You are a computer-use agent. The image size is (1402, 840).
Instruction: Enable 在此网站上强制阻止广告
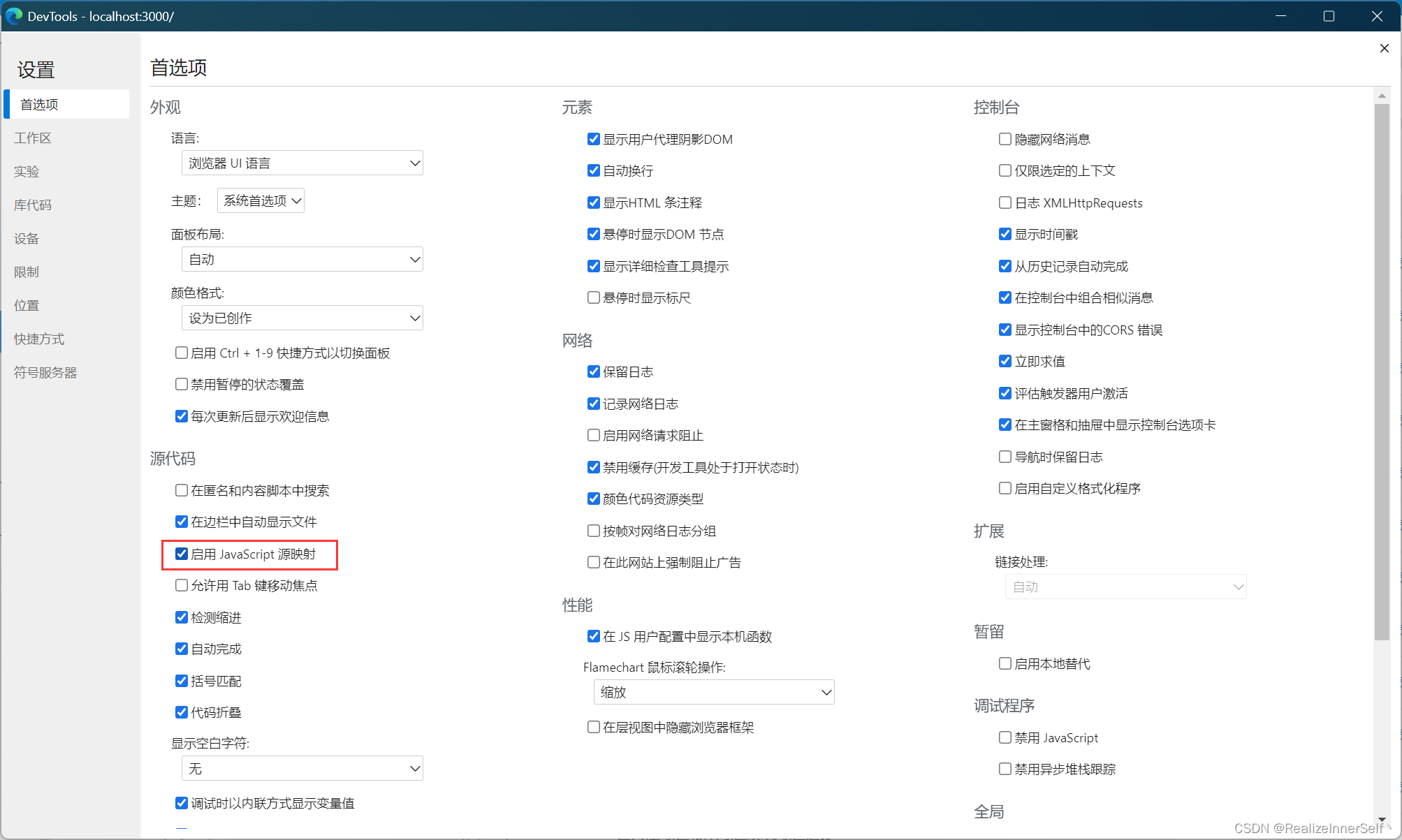(594, 562)
